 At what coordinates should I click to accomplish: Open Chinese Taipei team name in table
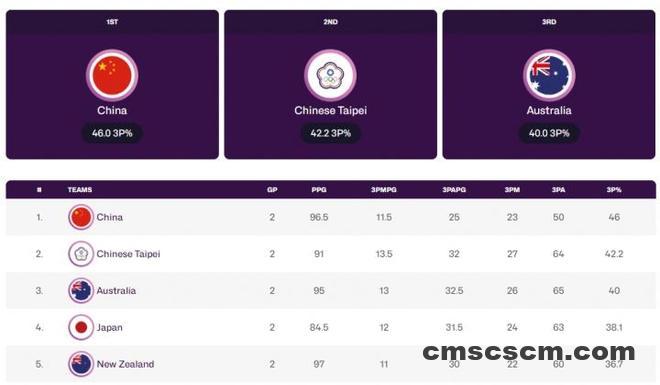tap(128, 254)
